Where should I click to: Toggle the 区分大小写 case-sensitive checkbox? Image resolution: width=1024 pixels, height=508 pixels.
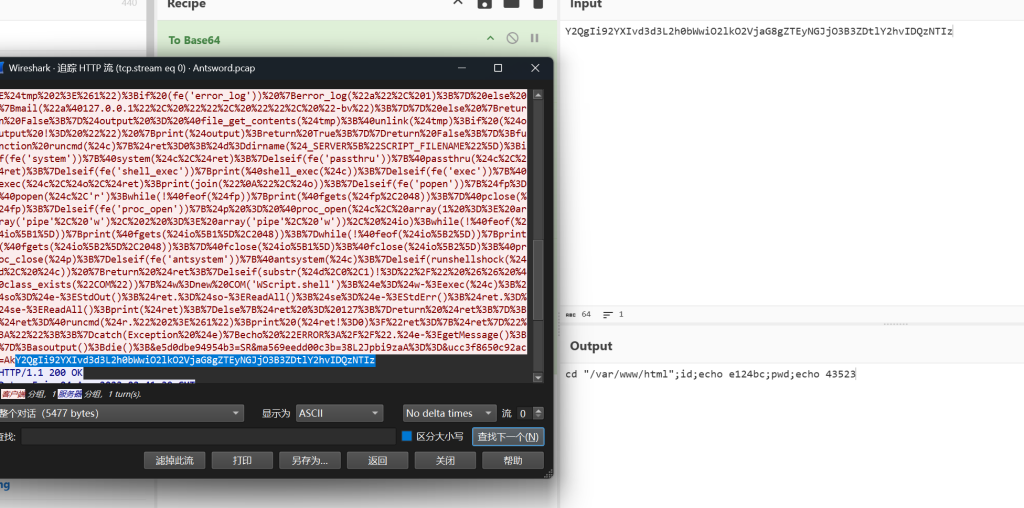click(x=406, y=437)
